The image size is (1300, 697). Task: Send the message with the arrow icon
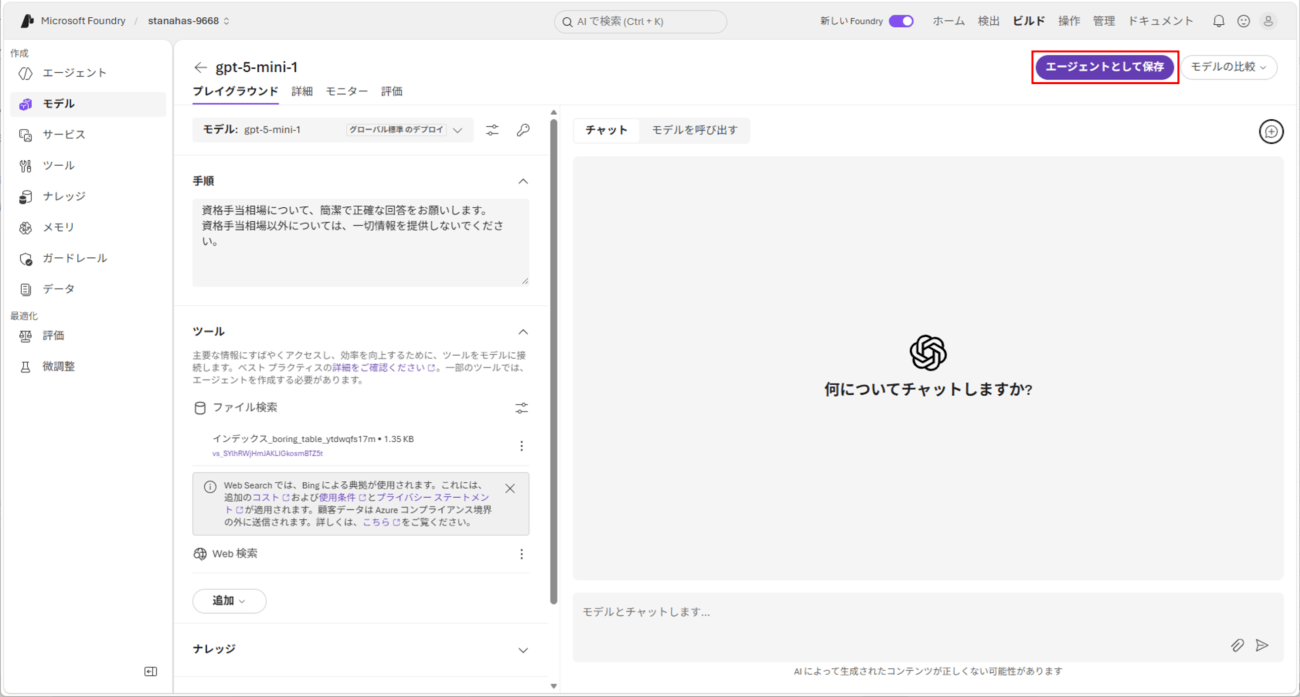coord(1262,646)
